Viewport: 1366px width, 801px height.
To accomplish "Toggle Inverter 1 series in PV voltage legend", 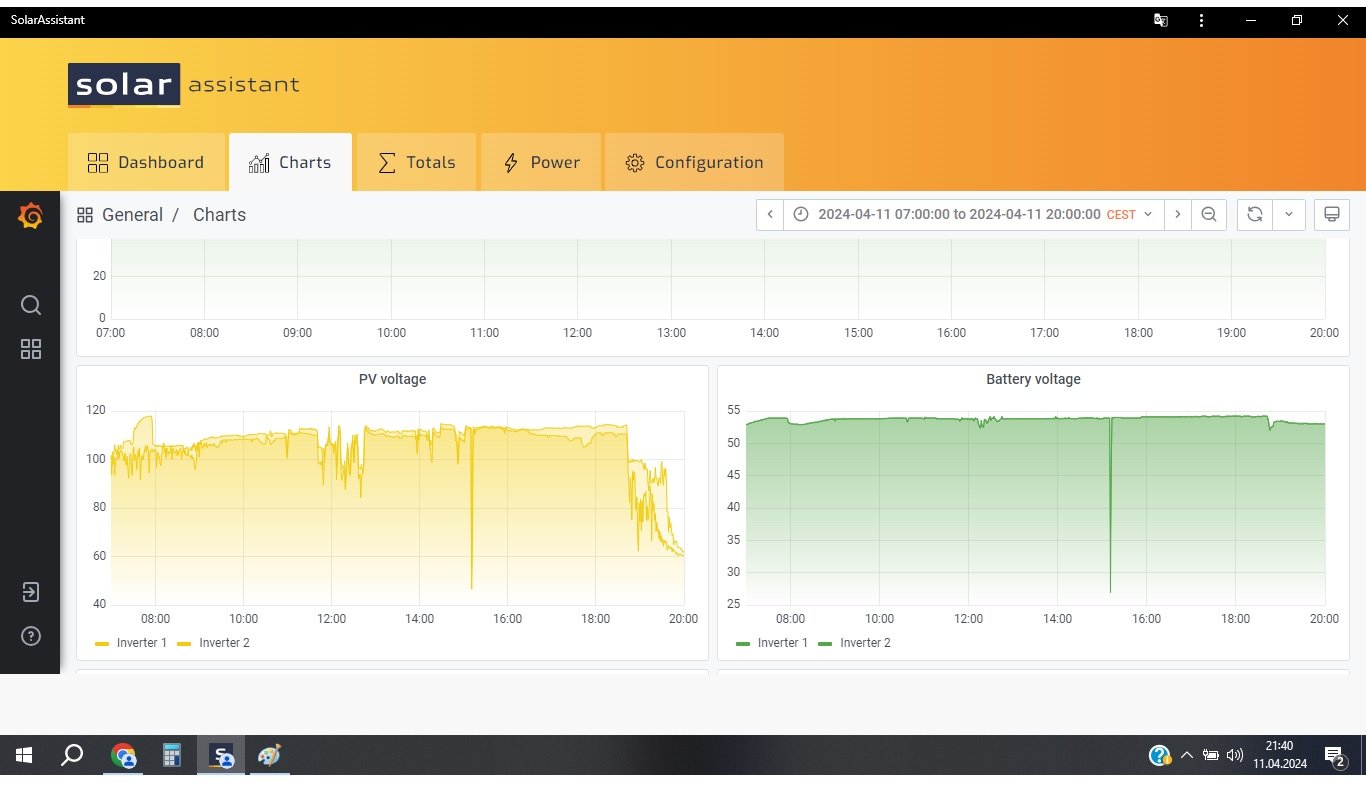I will 141,643.
